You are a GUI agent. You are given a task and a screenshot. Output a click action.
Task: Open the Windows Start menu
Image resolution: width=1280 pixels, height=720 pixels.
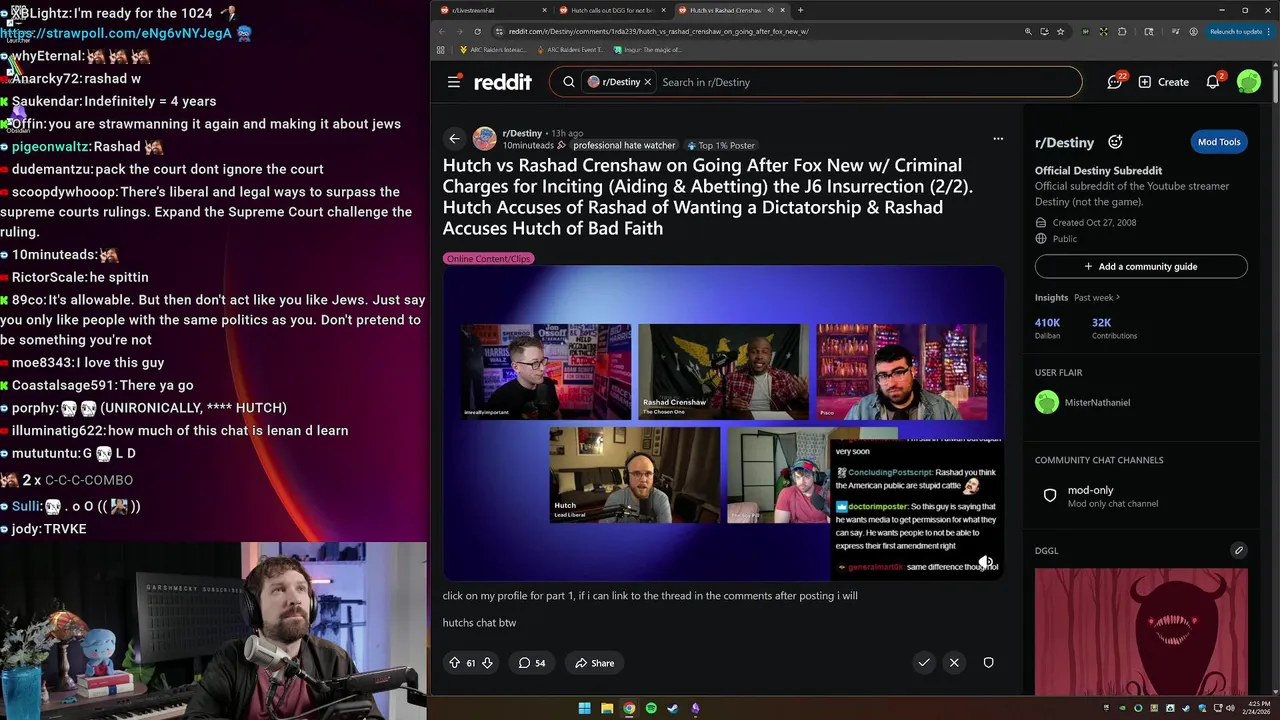pos(585,709)
